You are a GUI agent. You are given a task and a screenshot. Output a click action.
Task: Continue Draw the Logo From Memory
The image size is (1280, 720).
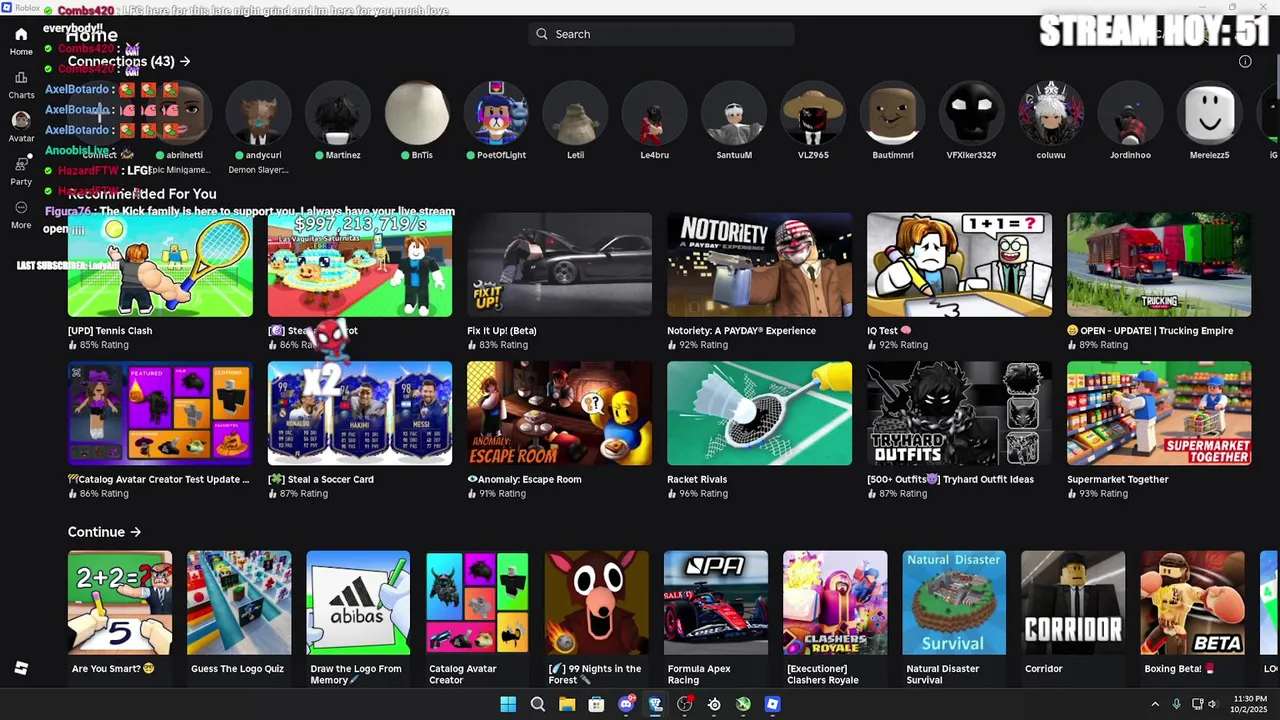[358, 602]
